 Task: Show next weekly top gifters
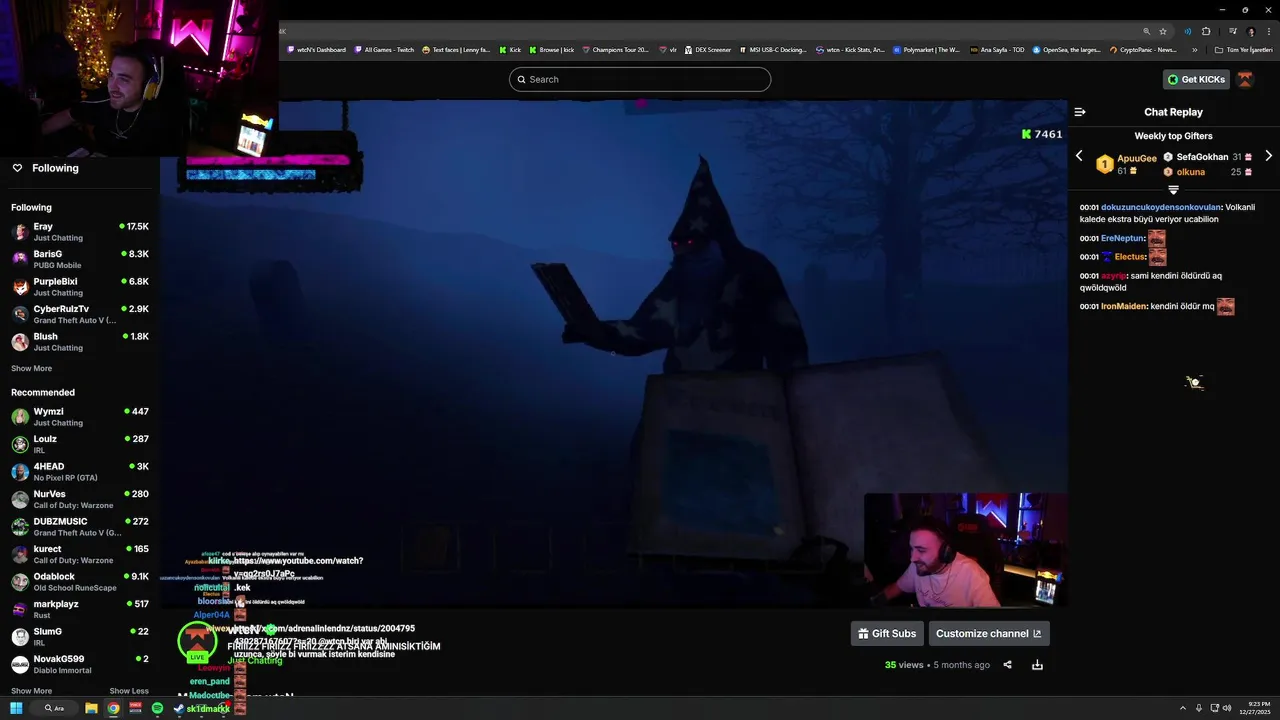[1268, 156]
